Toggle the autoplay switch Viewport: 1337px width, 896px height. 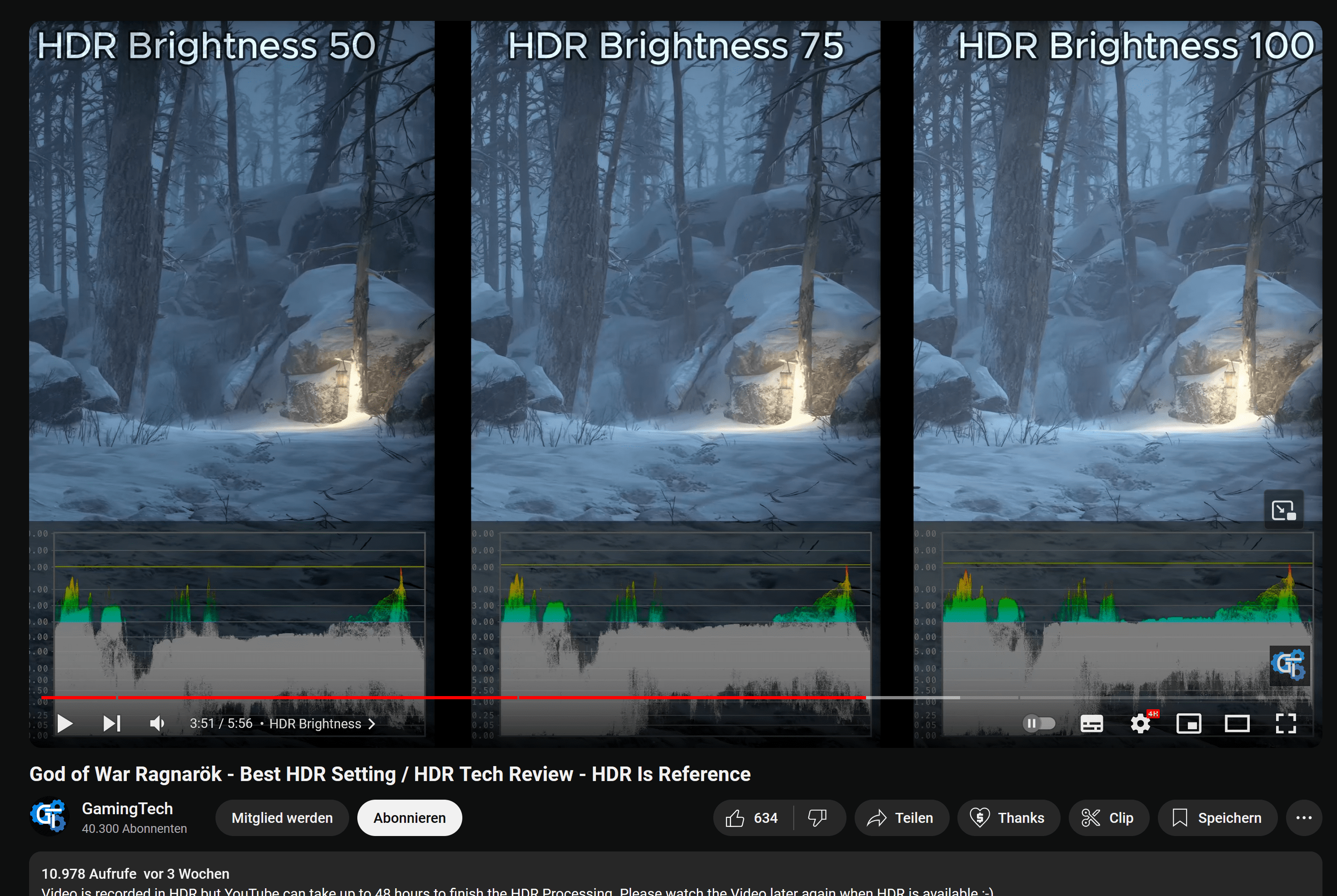[1039, 723]
